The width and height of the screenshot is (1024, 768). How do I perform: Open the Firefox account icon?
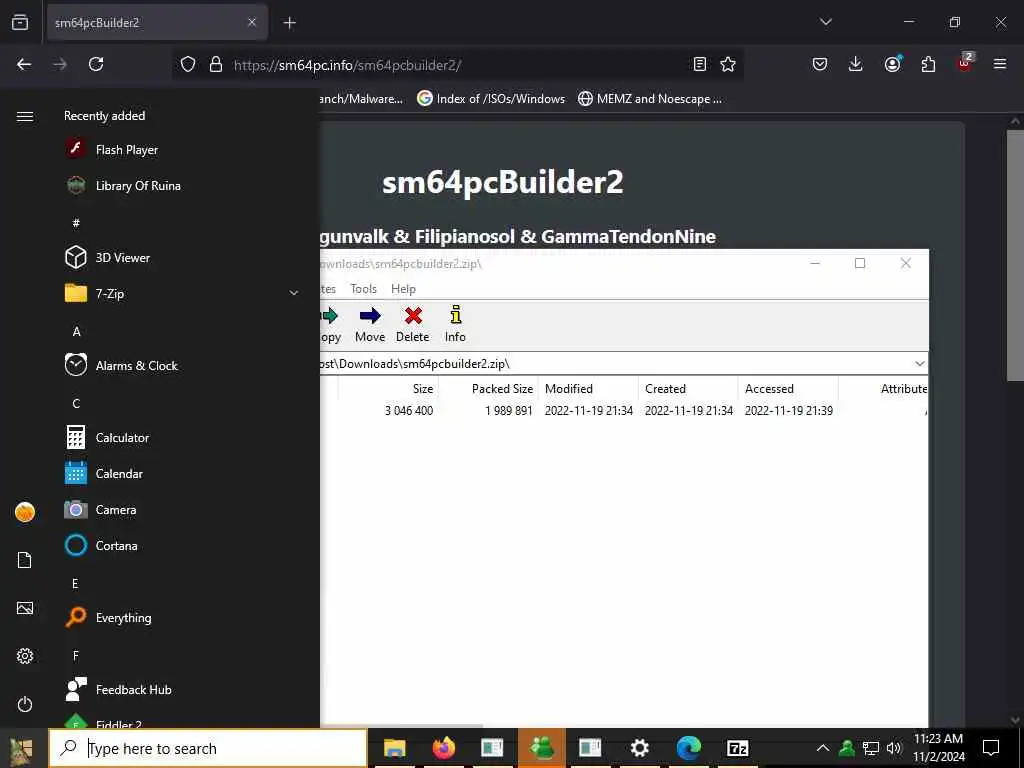[892, 64]
